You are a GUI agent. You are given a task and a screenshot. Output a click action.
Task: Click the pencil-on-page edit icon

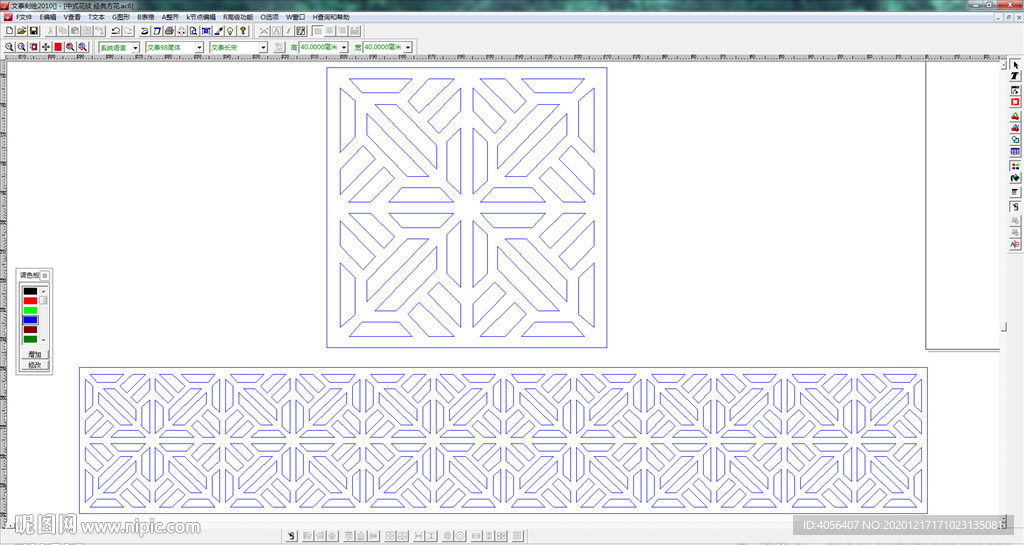click(300, 31)
